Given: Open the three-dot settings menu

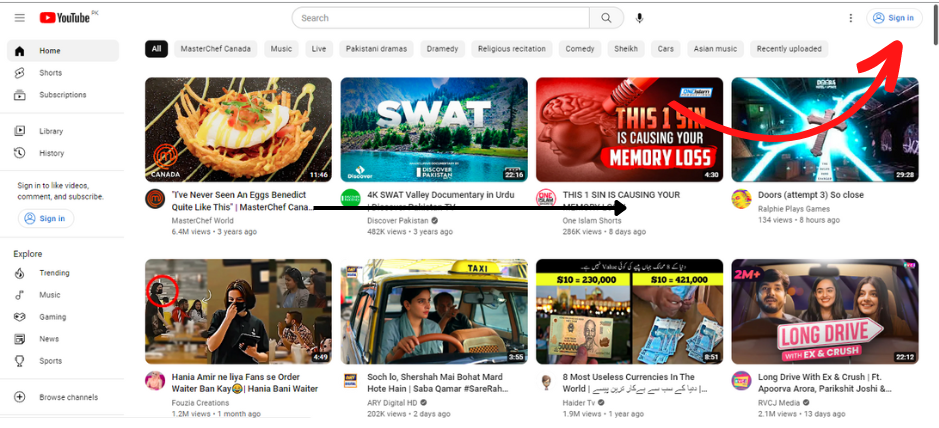Looking at the screenshot, I should tap(850, 18).
